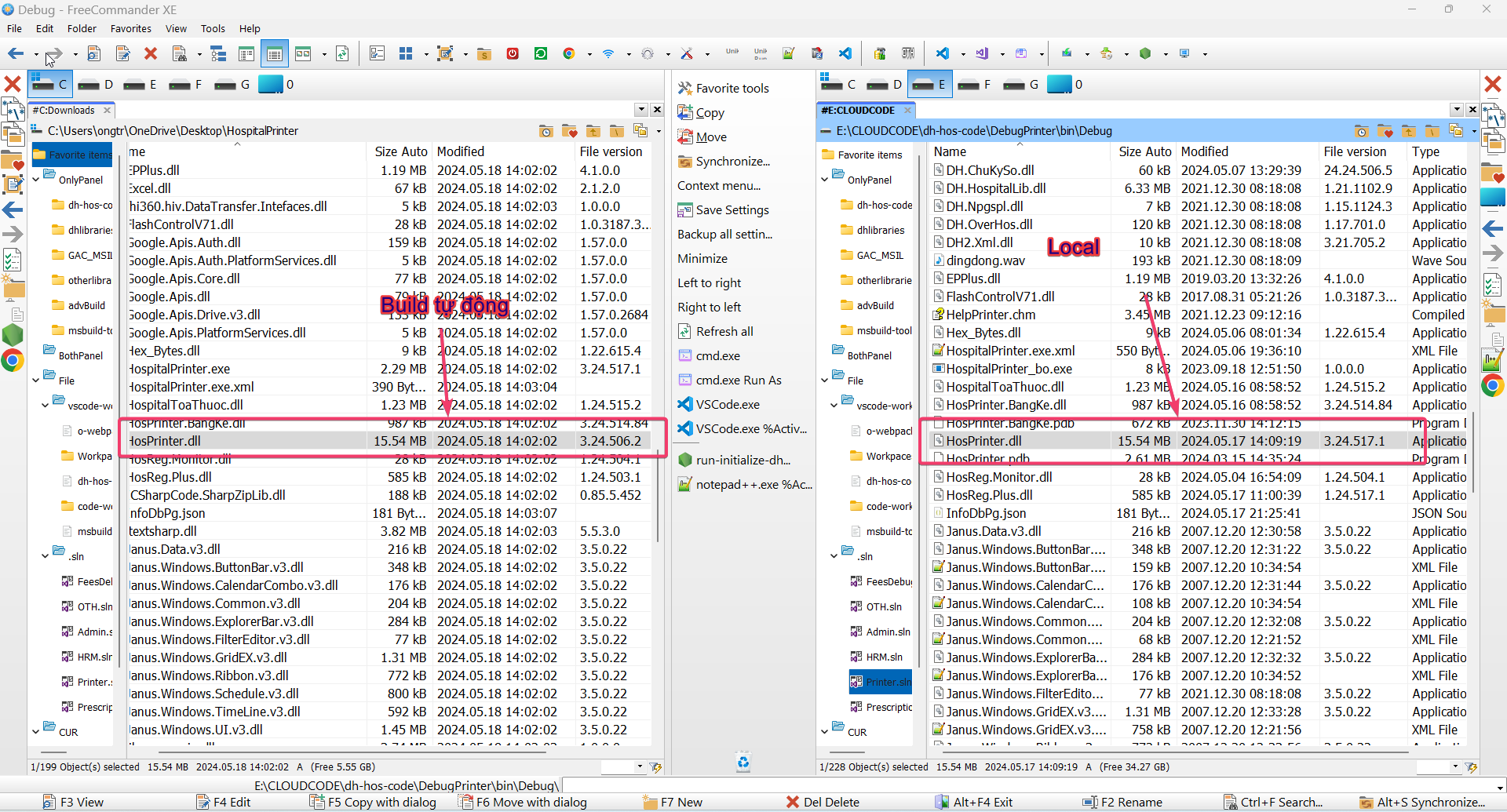1507x812 pixels.
Task: Click Refresh all in the middle panel
Action: [715, 331]
